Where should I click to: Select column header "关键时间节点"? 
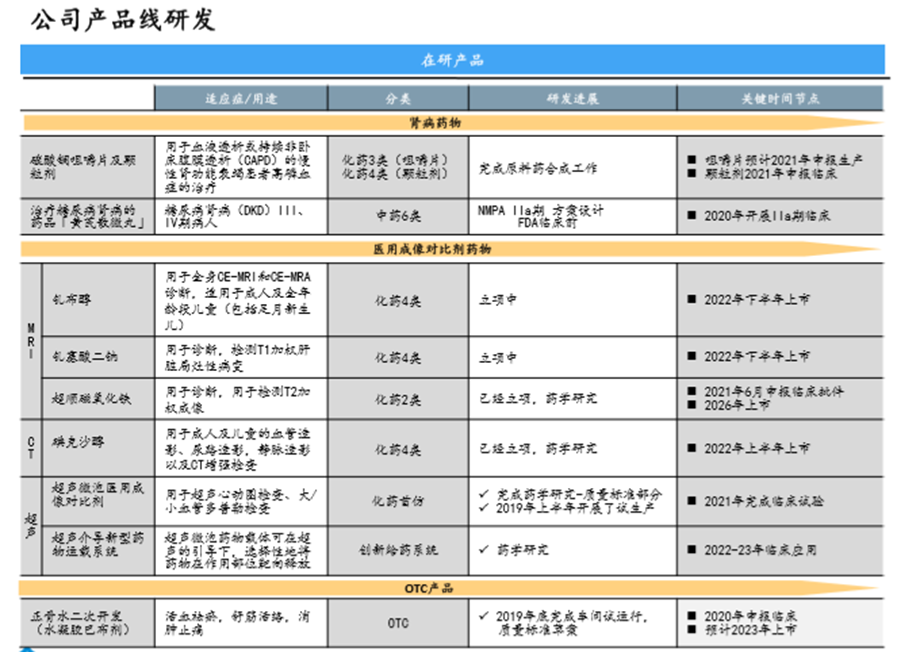(780, 98)
